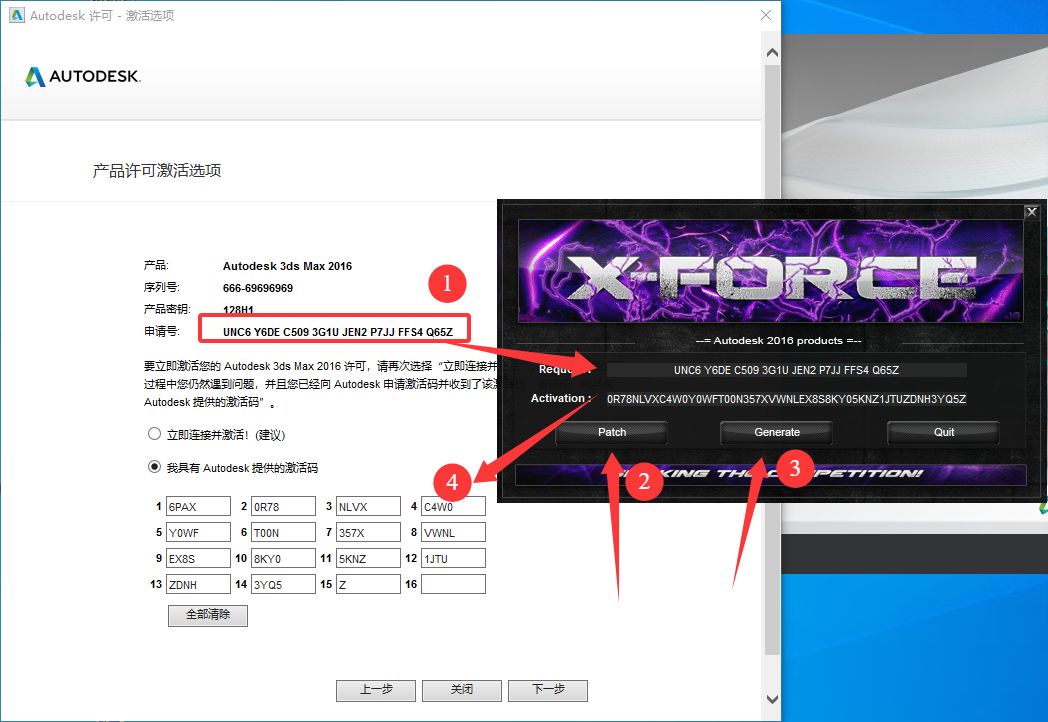The width and height of the screenshot is (1048, 722).
Task: Click the scrollbar down arrow at bottom
Action: coord(771,699)
